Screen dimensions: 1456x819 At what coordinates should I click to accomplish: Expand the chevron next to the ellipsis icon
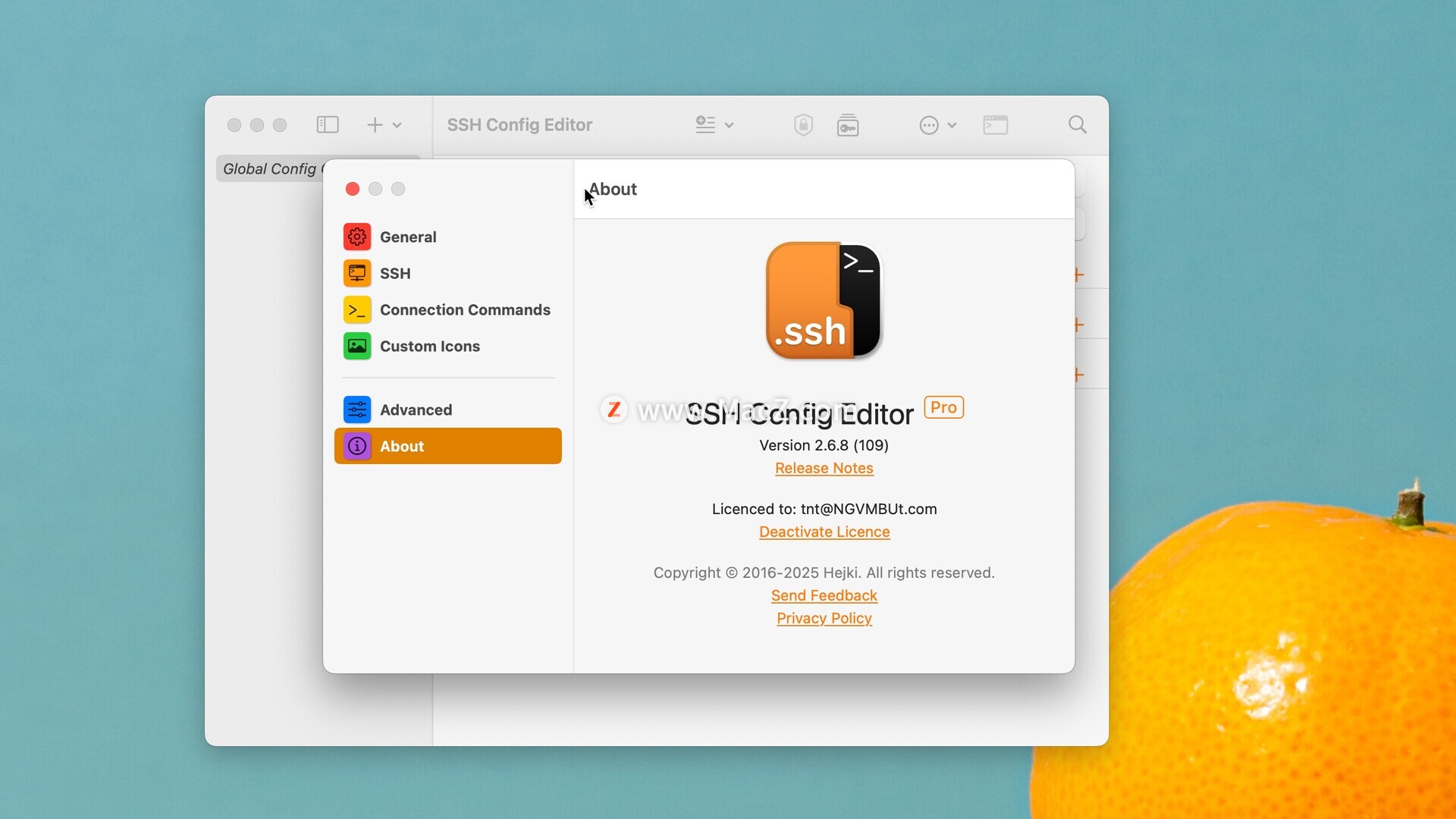point(952,125)
